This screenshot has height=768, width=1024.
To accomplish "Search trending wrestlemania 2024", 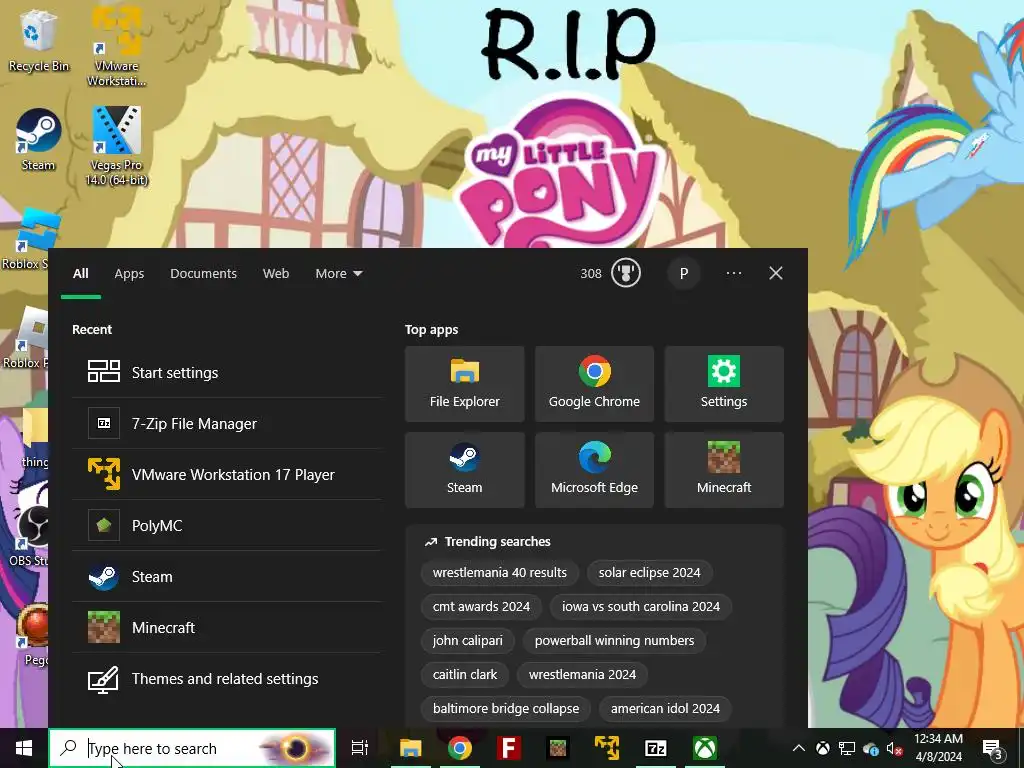I will click(x=582, y=674).
